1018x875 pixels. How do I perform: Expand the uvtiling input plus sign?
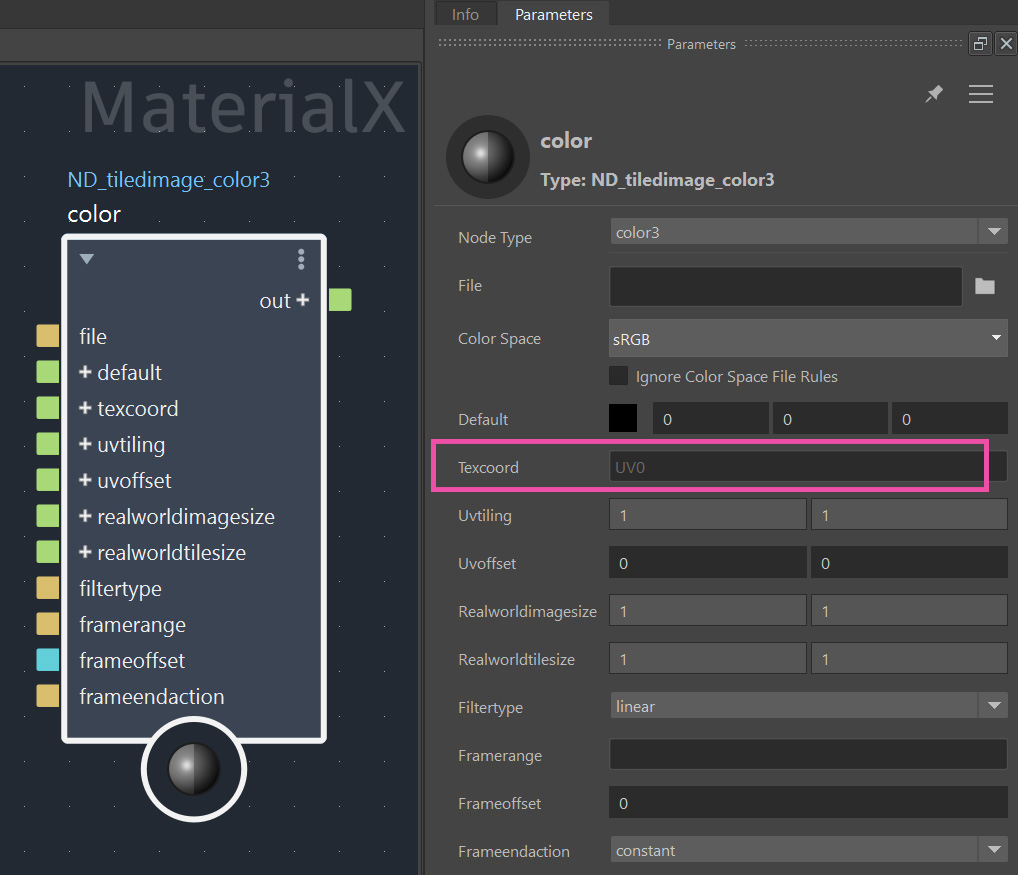pos(85,444)
